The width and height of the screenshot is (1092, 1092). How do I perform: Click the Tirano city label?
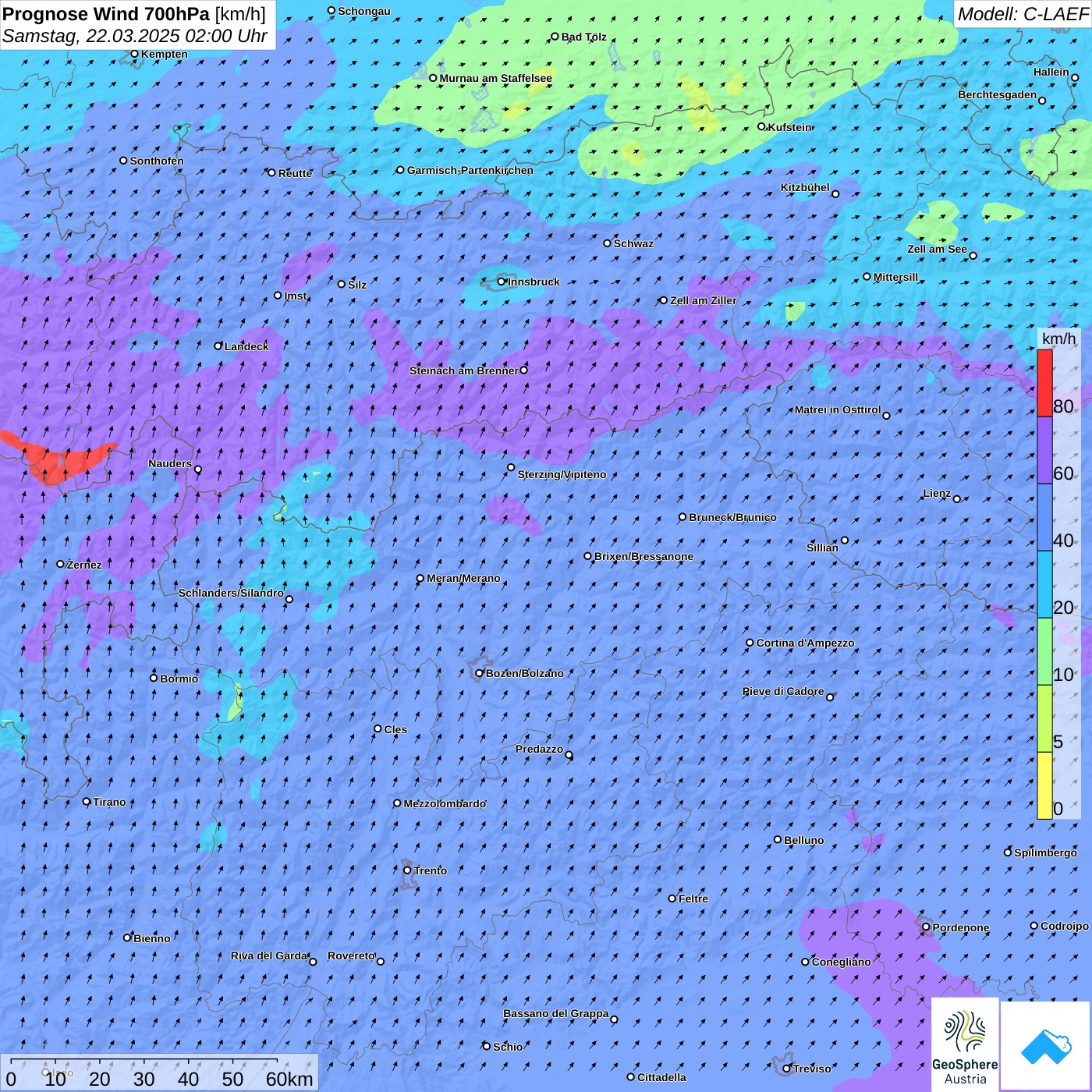pos(108,802)
